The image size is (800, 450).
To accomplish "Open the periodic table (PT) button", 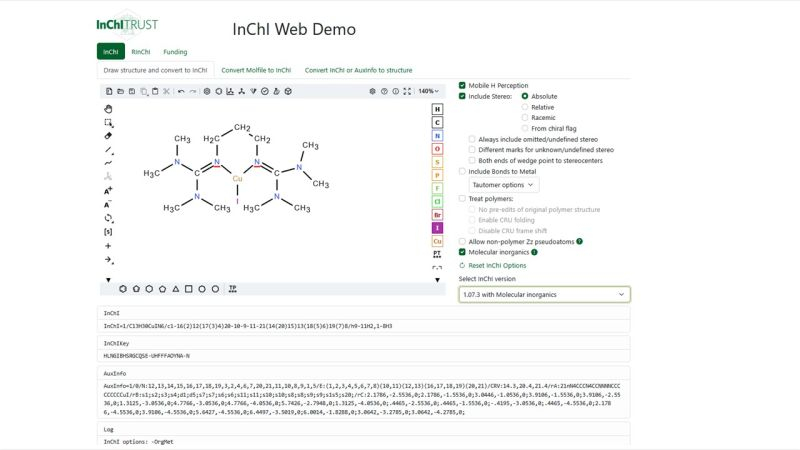I will point(437,255).
